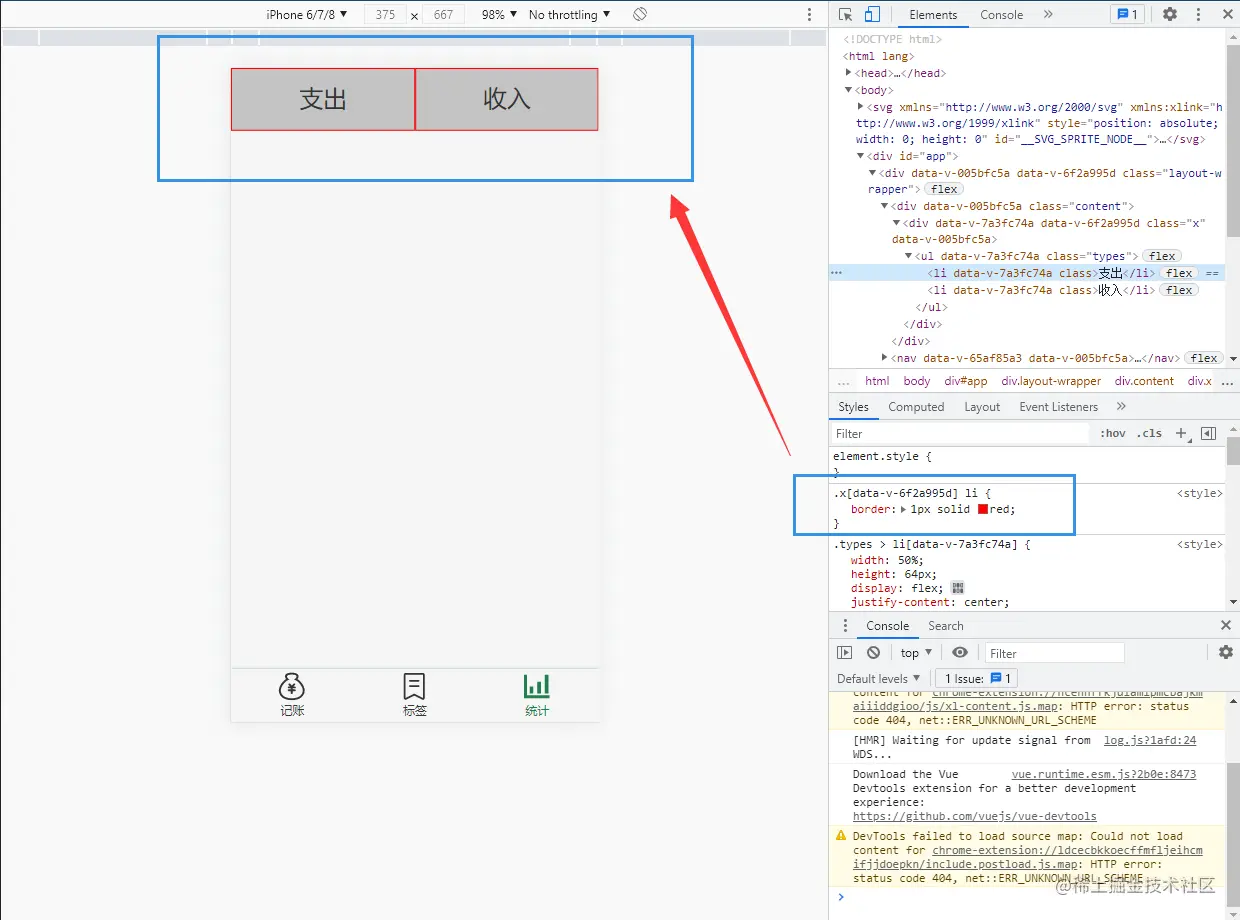1240x920 pixels.
Task: Open the flexbox editor icon
Action: tap(957, 588)
